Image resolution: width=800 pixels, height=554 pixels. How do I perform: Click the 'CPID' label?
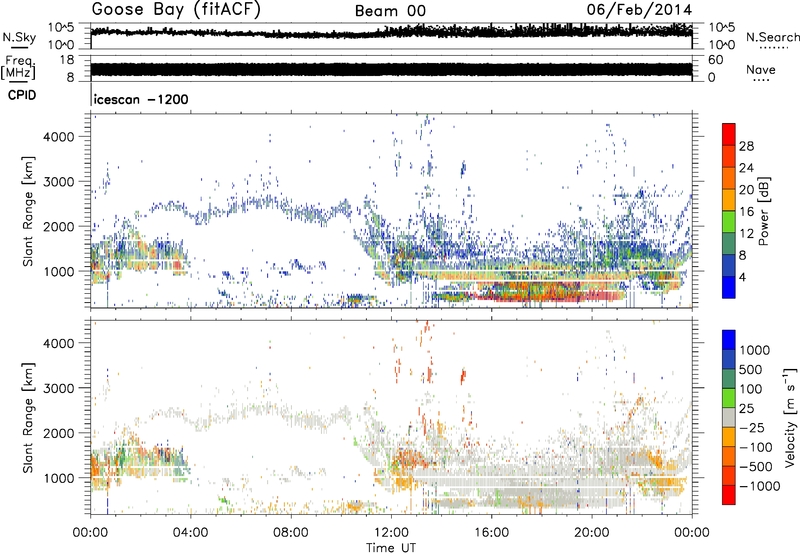[x=22, y=95]
